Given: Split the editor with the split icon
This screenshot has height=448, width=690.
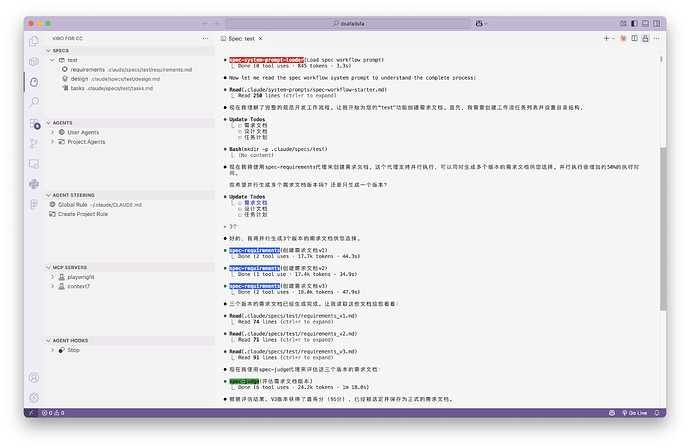Looking at the screenshot, I should [x=634, y=39].
